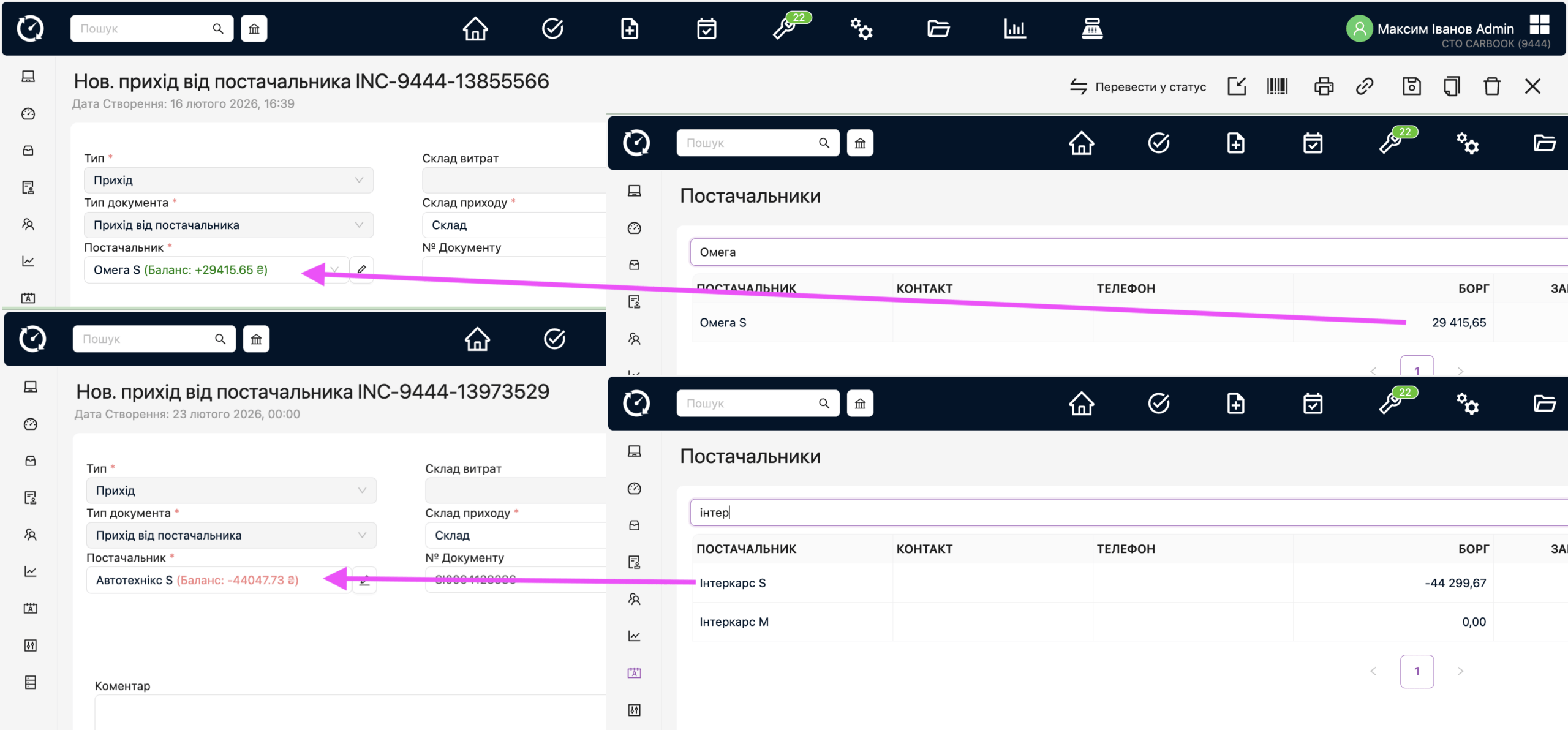1568x730 pixels.
Task: Click the barcode scanner icon in document toolbar
Action: coord(1277,86)
